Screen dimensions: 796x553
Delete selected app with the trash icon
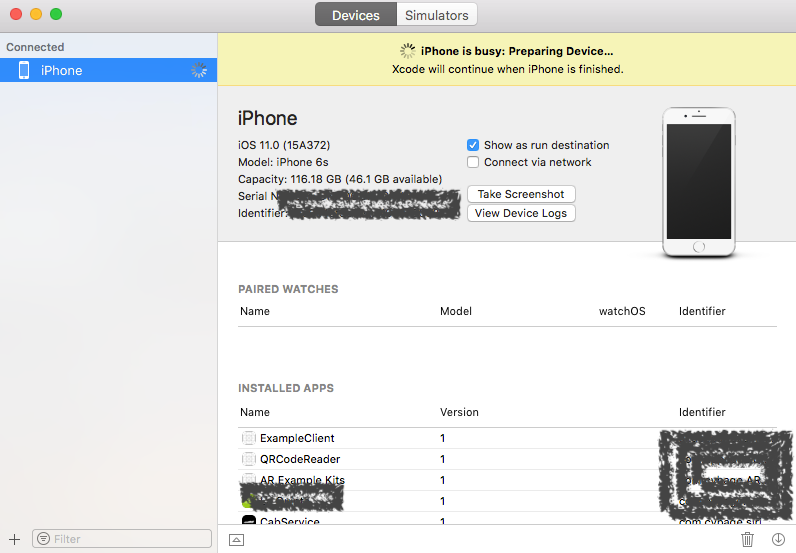[x=747, y=539]
